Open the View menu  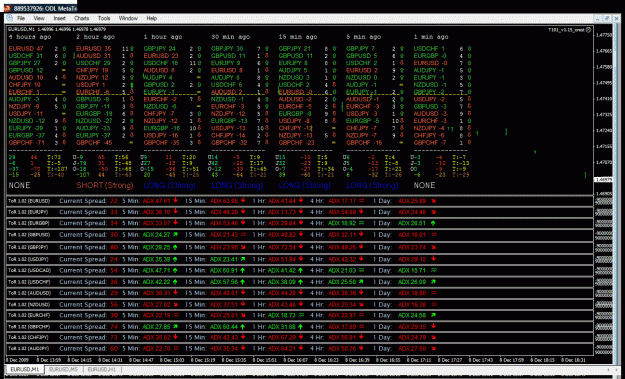[x=39, y=18]
